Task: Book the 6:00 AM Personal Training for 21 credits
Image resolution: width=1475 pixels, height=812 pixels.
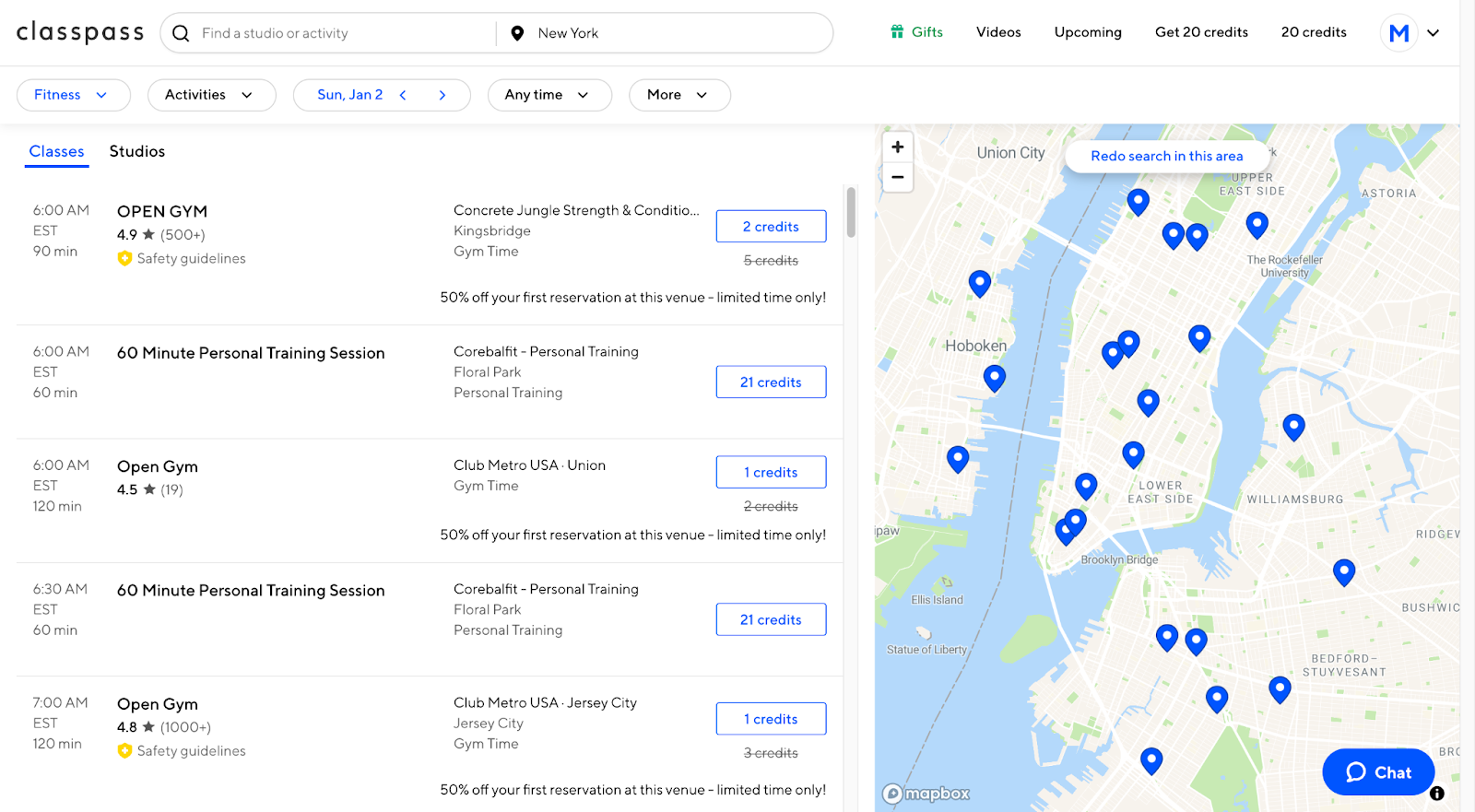Action: click(x=771, y=382)
